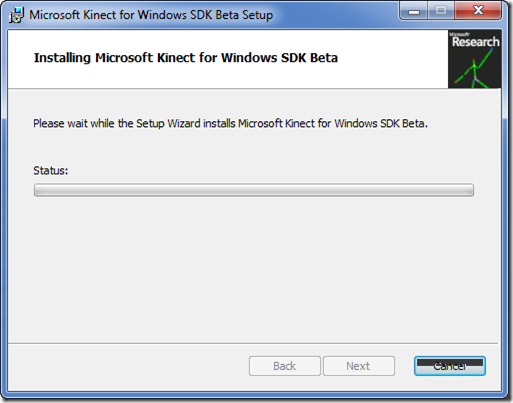Click the disabled Next button
The image size is (513, 403).
click(x=359, y=366)
